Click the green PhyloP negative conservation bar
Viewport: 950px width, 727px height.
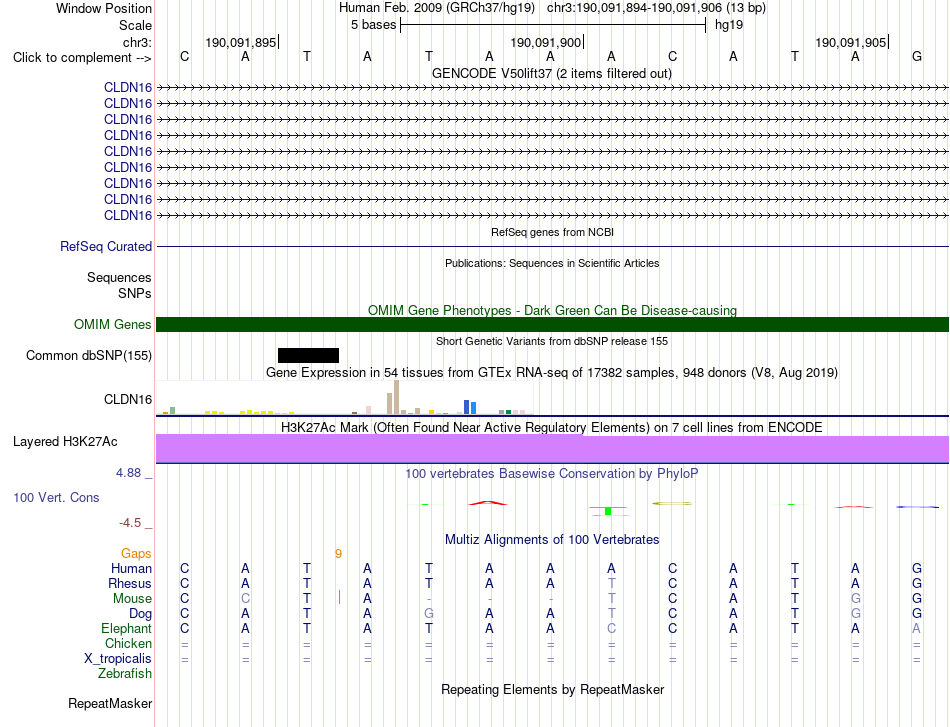[x=608, y=511]
